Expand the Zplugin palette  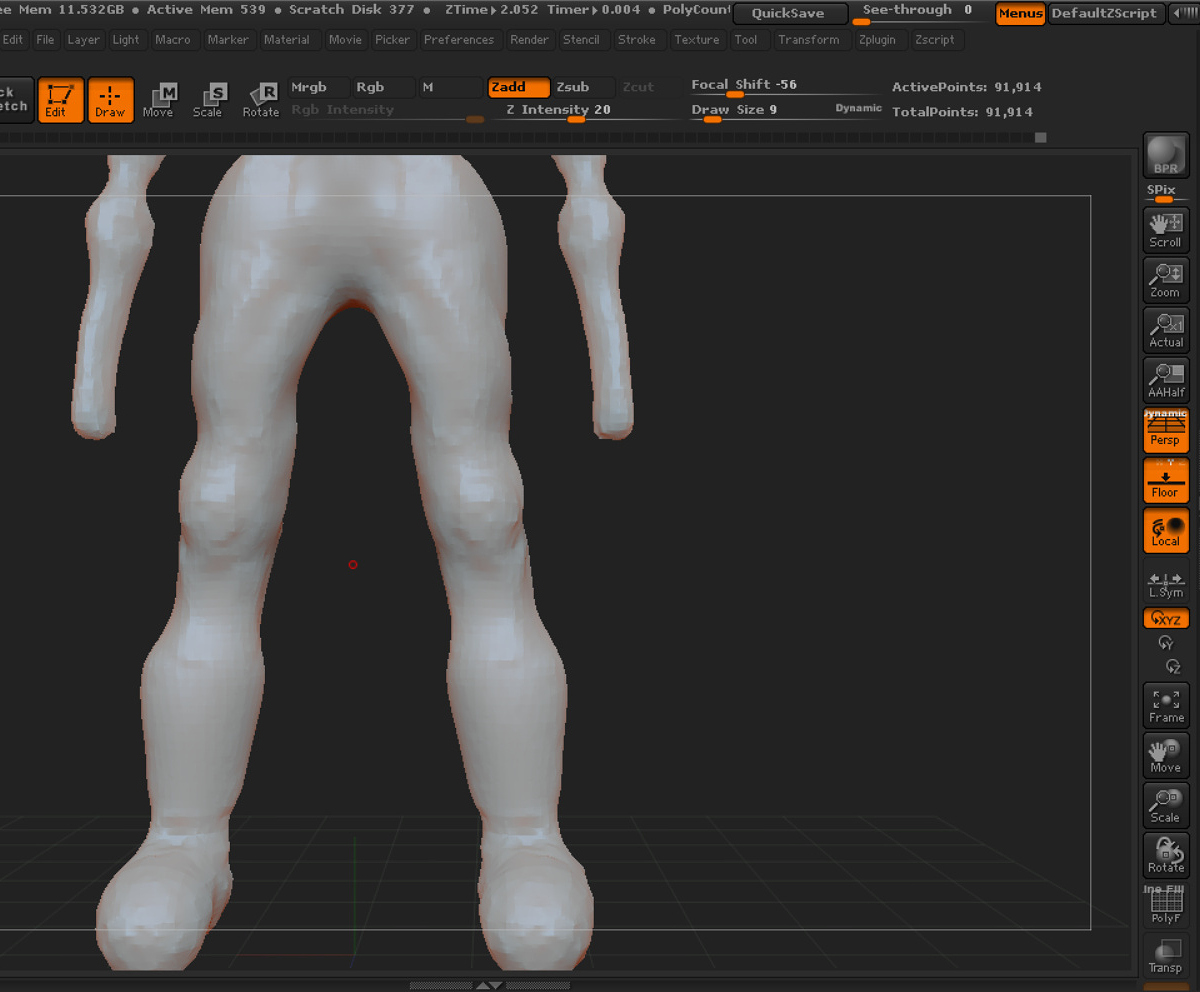(x=877, y=40)
